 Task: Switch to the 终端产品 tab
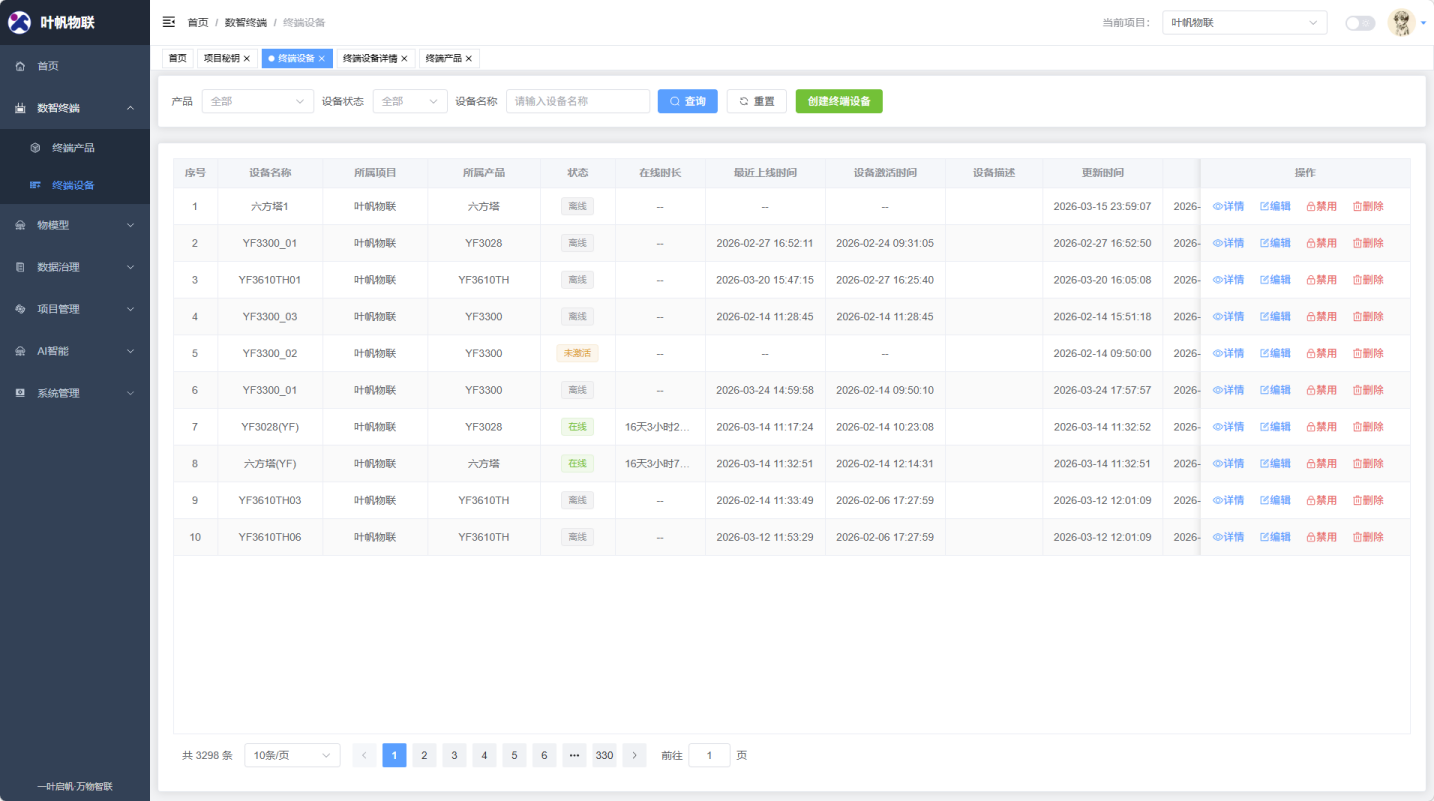[x=443, y=59]
